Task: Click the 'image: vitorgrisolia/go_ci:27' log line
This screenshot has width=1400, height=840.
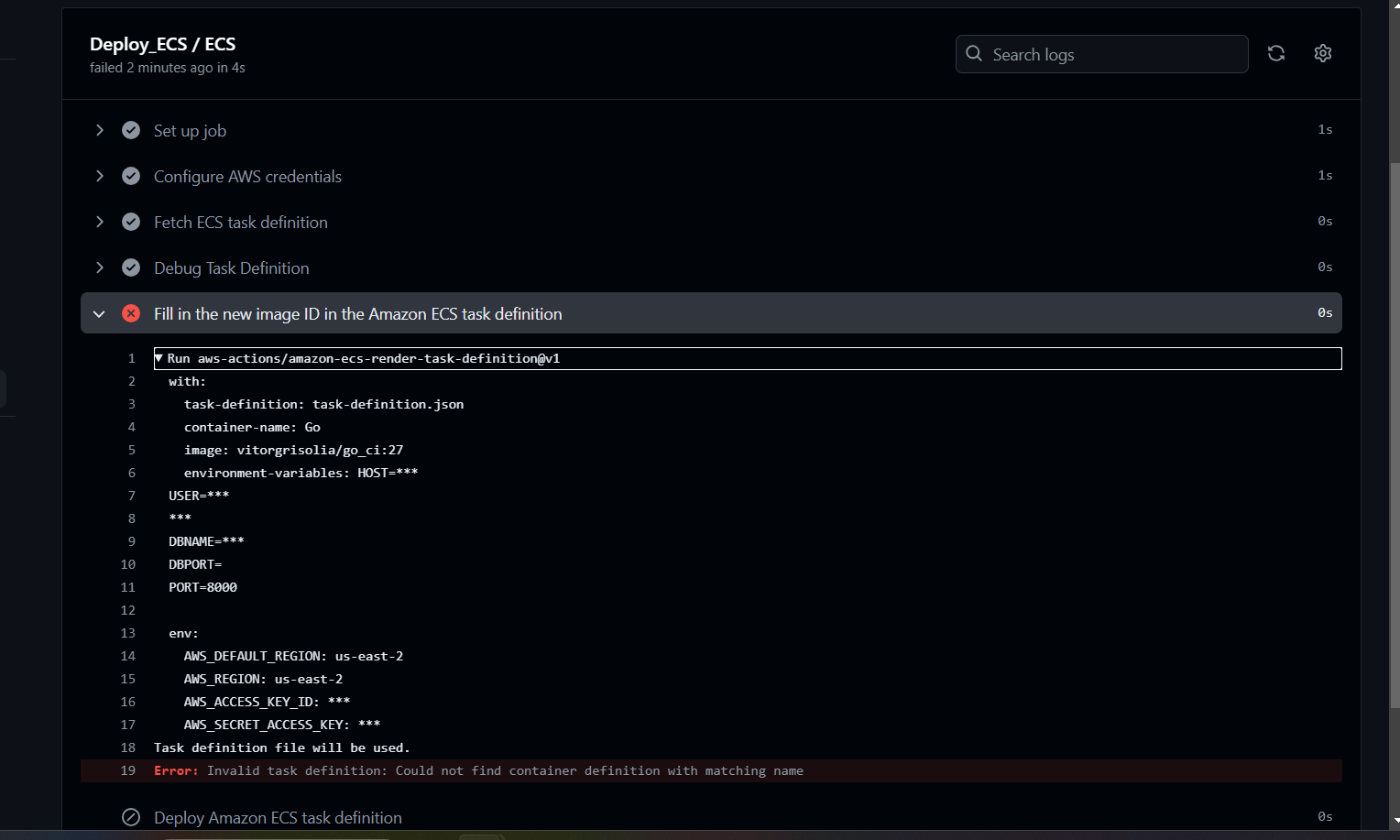Action: point(293,450)
